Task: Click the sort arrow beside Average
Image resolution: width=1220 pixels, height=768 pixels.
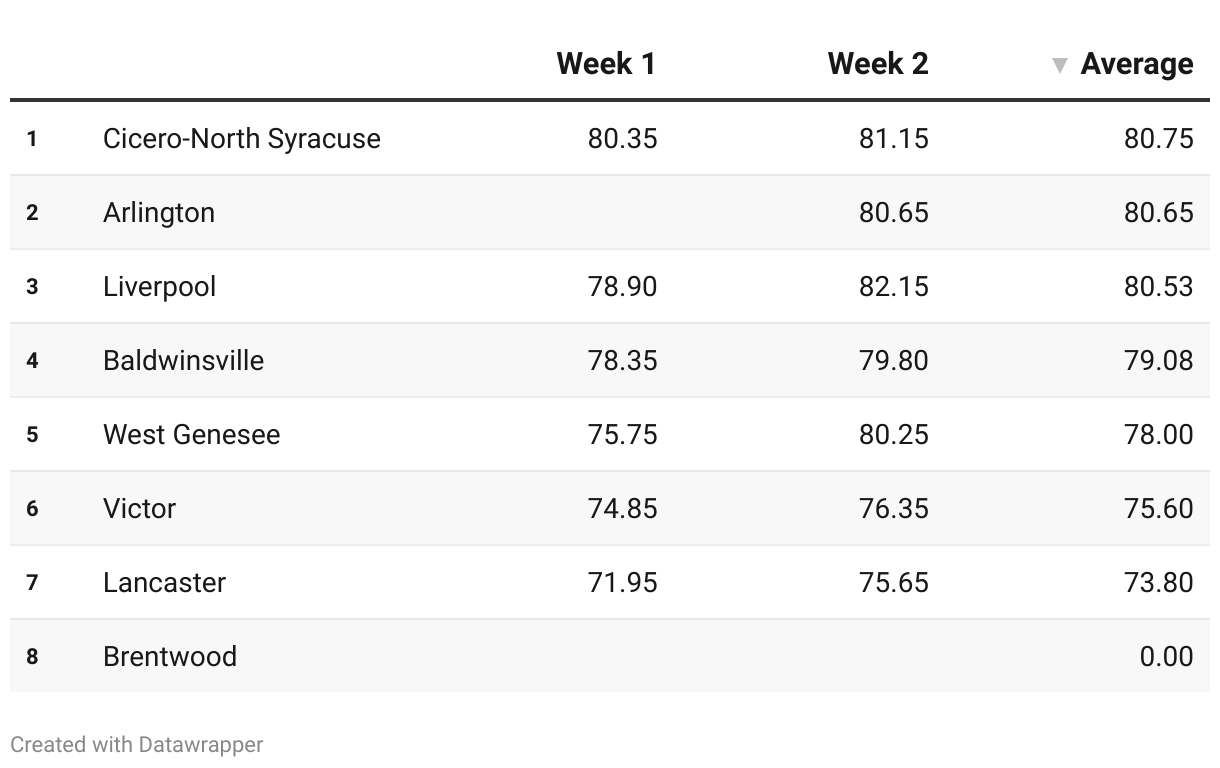Action: pyautogui.click(x=1060, y=66)
